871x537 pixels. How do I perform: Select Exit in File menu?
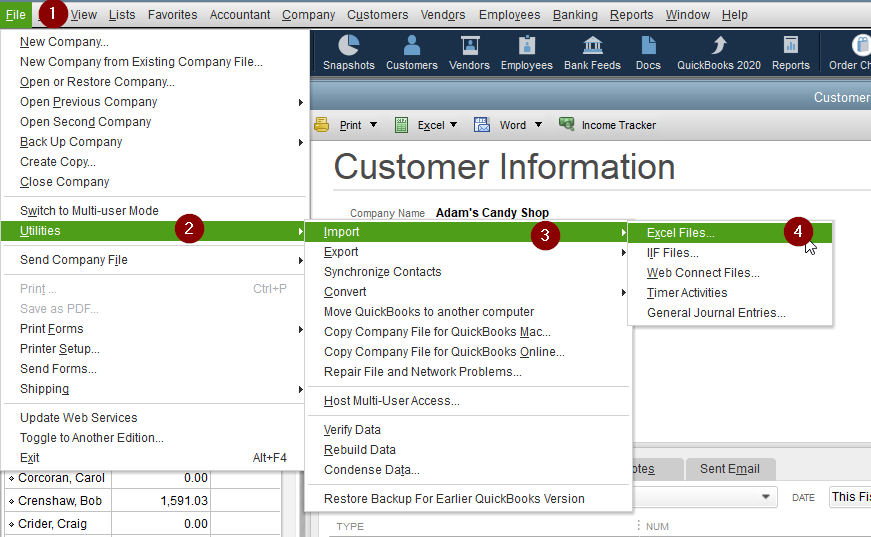pos(153,458)
